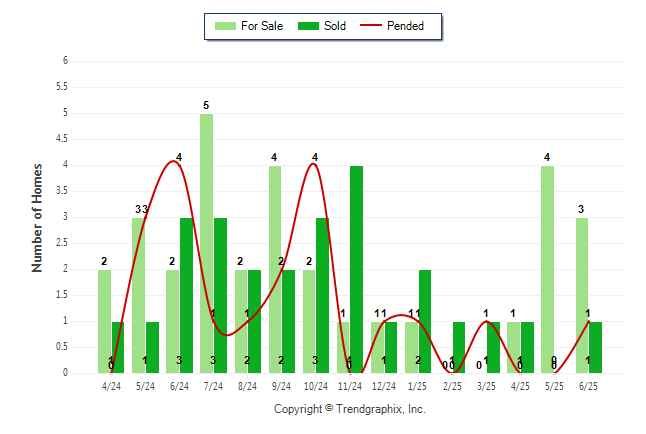Click the 4.5 value on the y-axis

(x=62, y=138)
